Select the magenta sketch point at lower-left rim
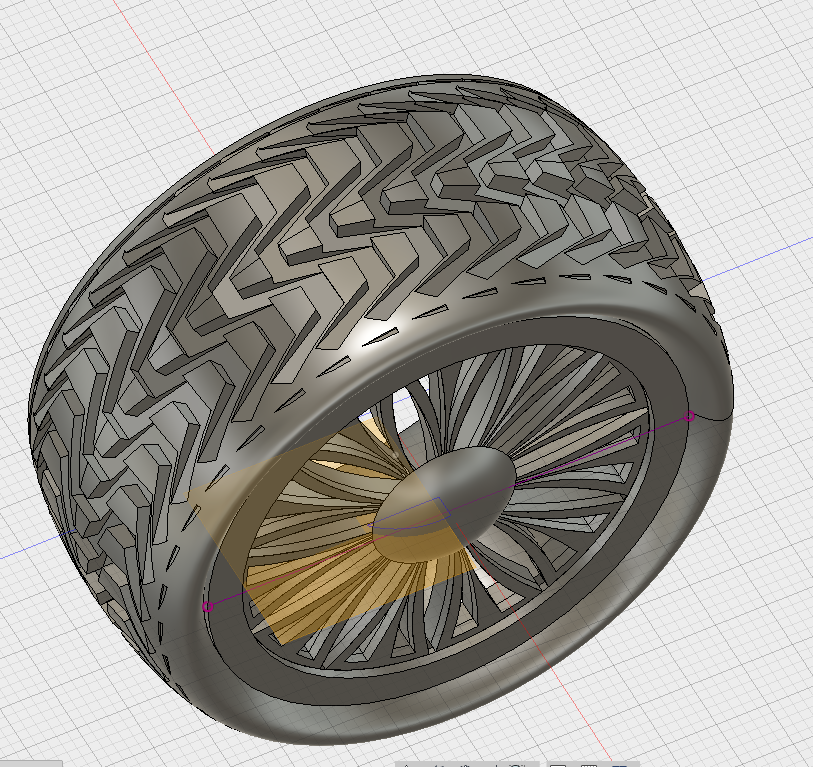 tap(207, 606)
